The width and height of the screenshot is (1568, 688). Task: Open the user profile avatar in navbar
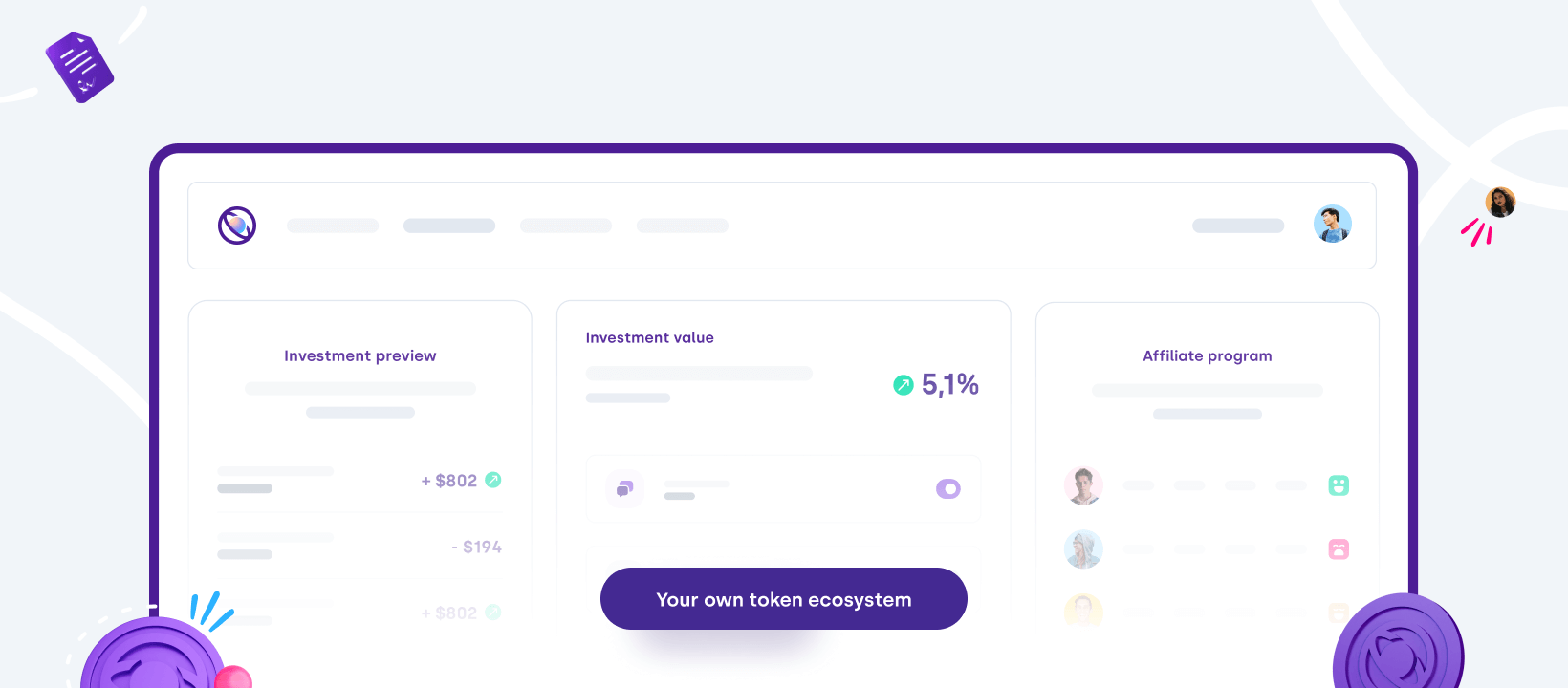(1333, 224)
